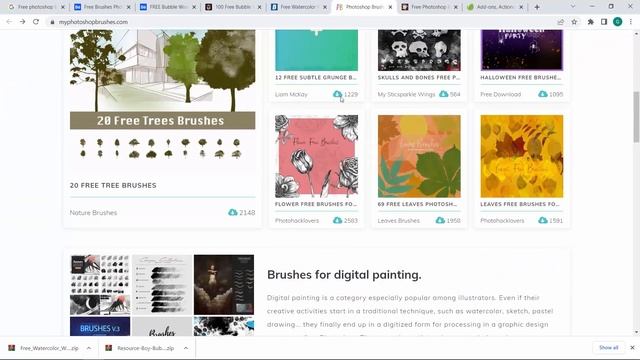The width and height of the screenshot is (640, 360).
Task: Open the skulls and bones thumbnail
Action: (419, 50)
